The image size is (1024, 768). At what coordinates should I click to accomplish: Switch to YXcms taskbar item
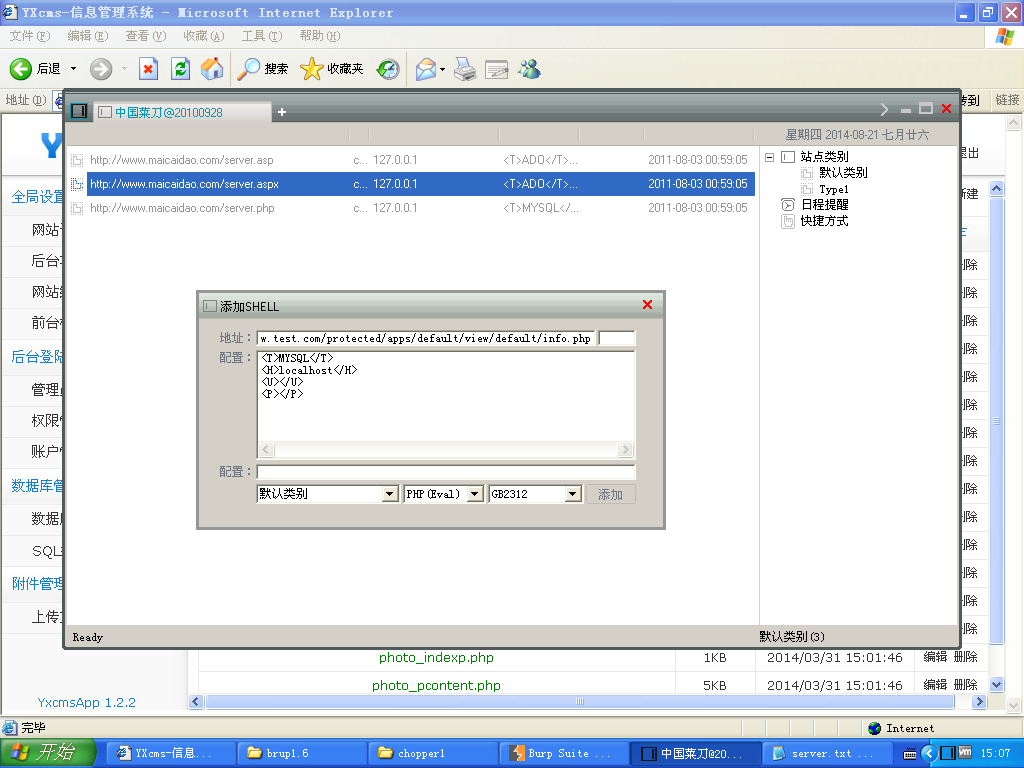170,754
